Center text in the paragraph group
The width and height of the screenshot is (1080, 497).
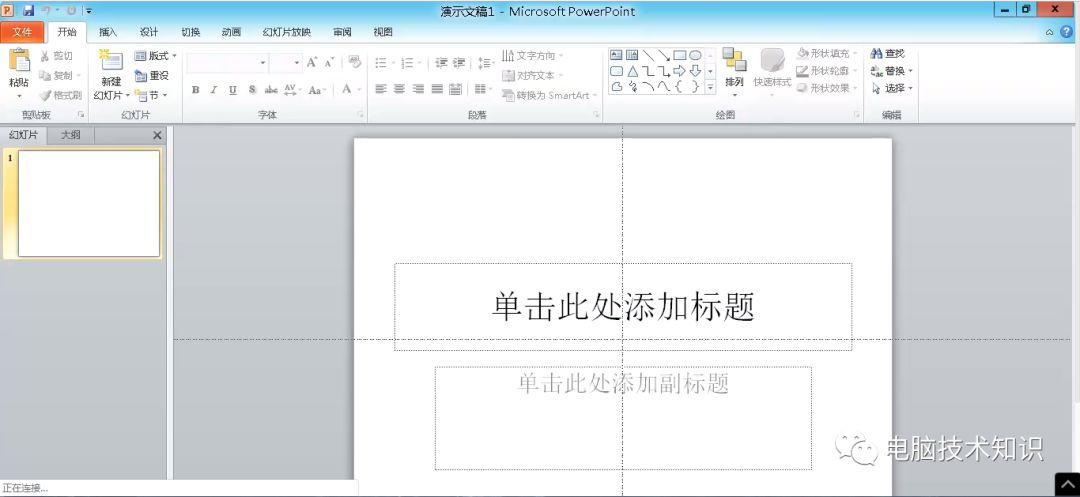(399, 89)
